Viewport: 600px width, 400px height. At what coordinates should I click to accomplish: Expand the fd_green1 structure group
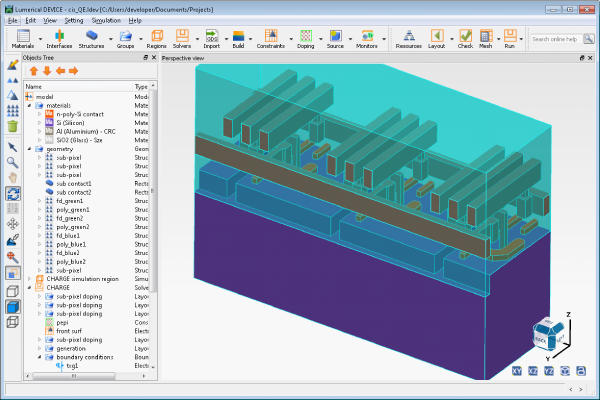(39, 201)
